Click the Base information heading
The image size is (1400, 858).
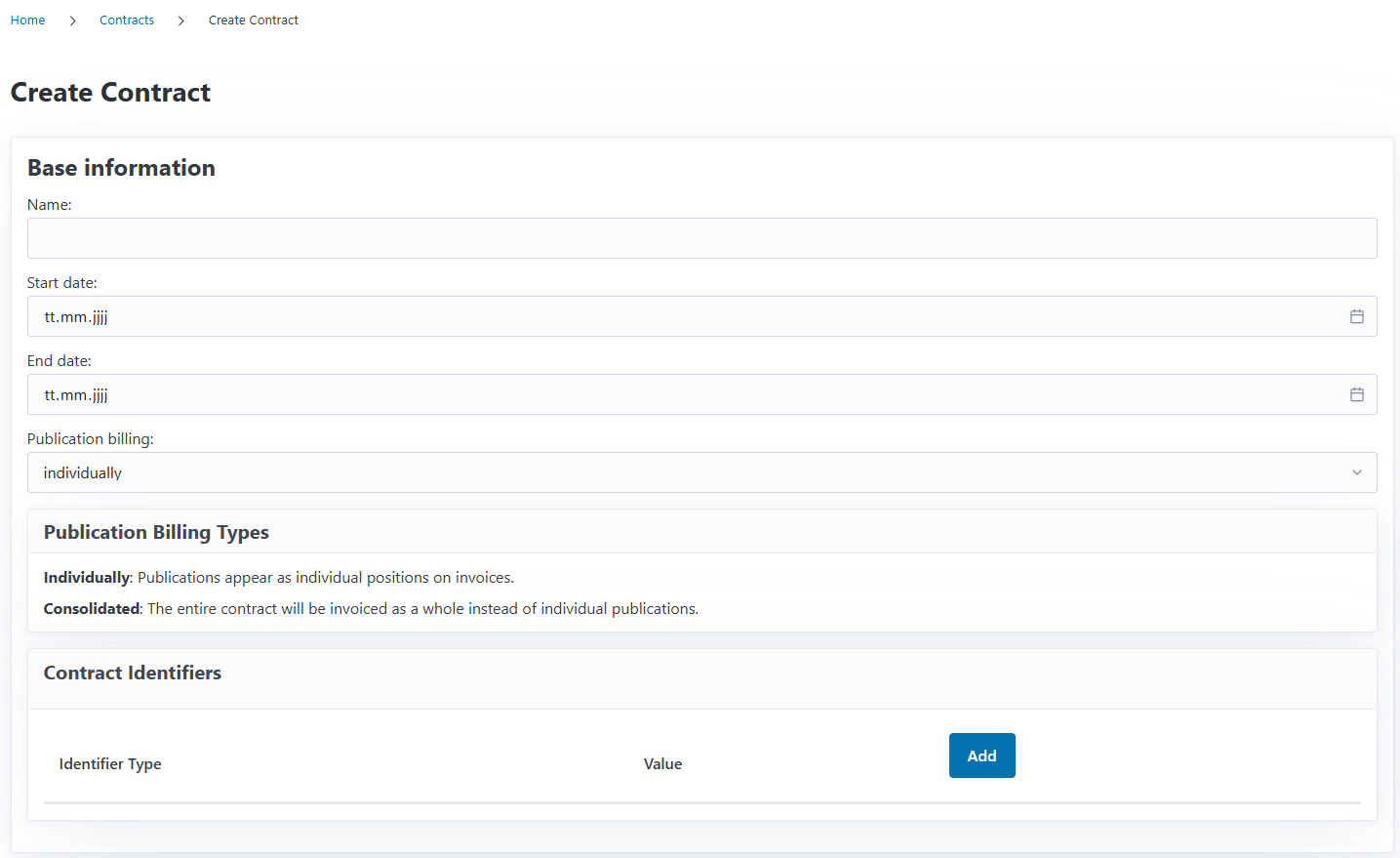click(x=121, y=168)
